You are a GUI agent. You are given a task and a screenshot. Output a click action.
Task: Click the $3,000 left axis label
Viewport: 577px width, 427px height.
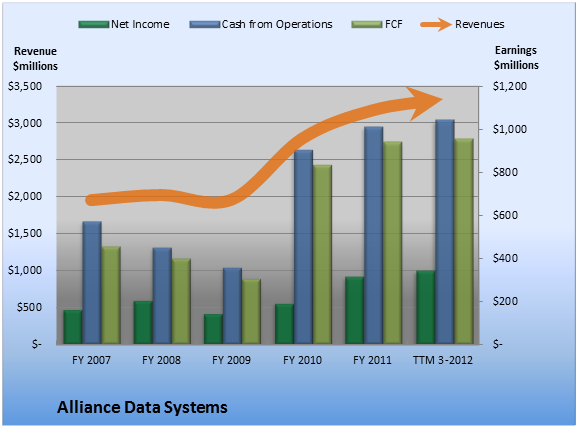[x=25, y=123]
